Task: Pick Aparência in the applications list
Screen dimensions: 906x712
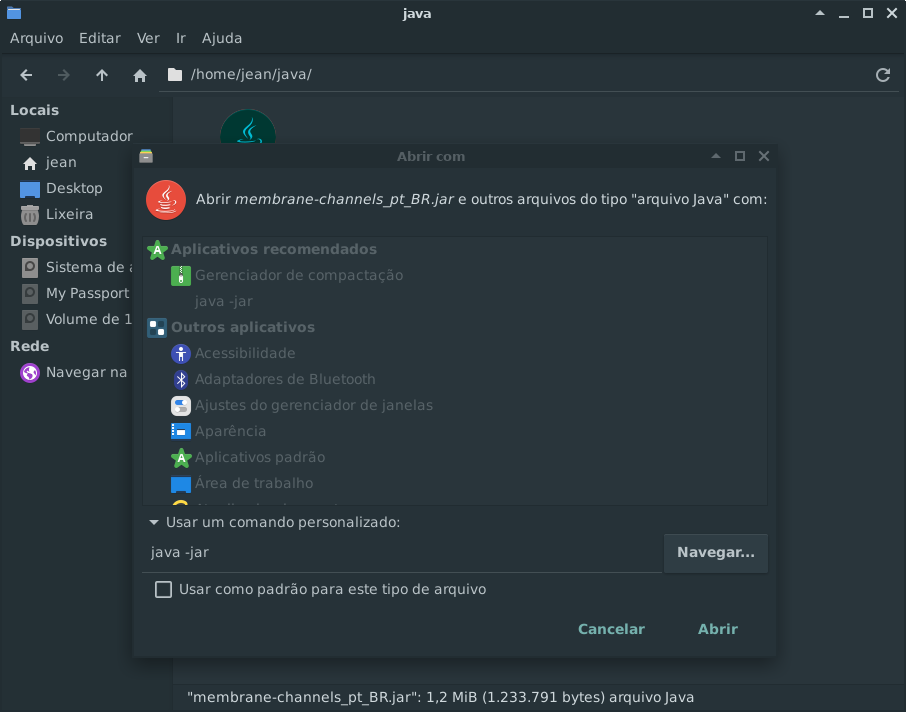Action: pyautogui.click(x=230, y=431)
